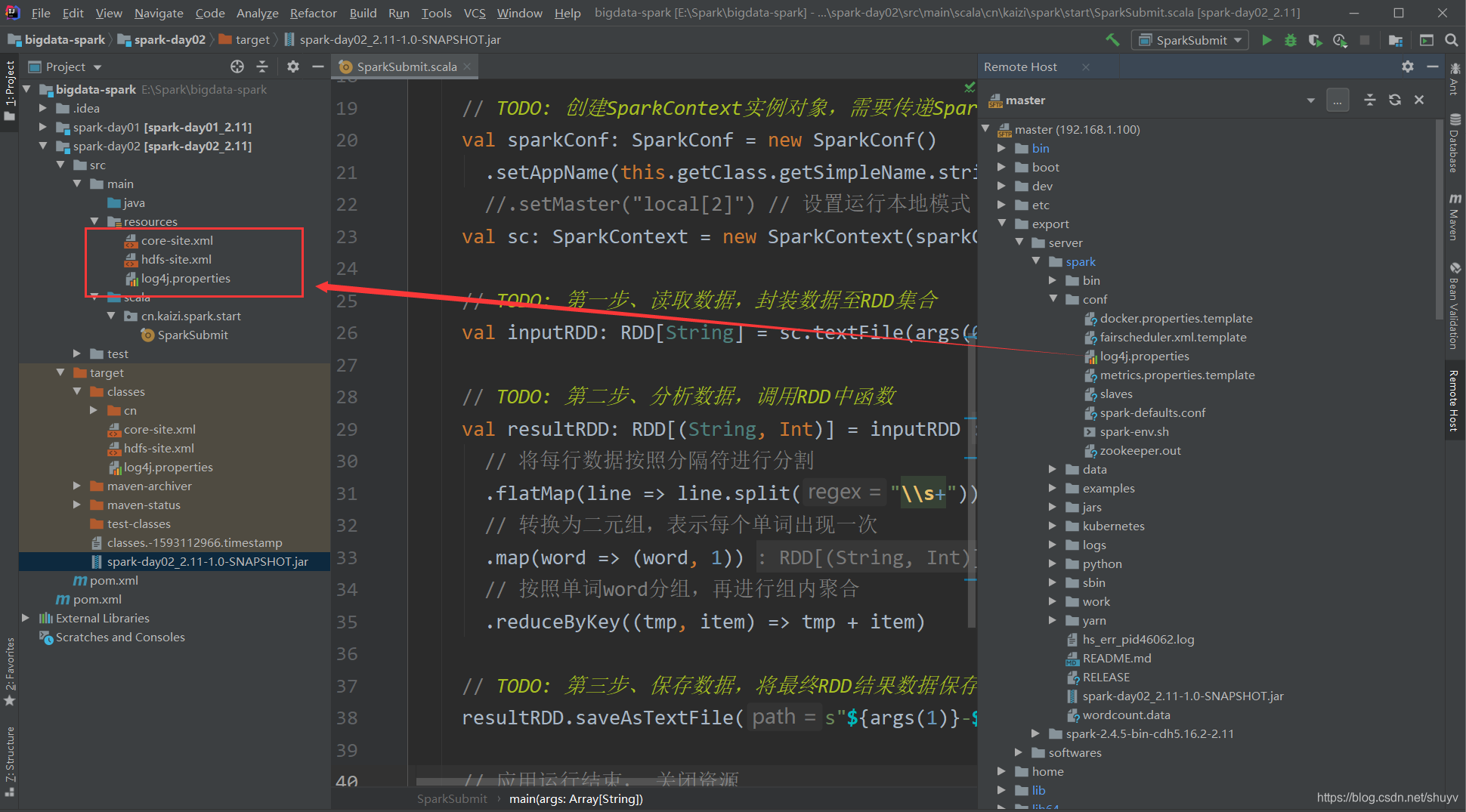
Task: Open the Maven tool window
Action: pos(1455,217)
